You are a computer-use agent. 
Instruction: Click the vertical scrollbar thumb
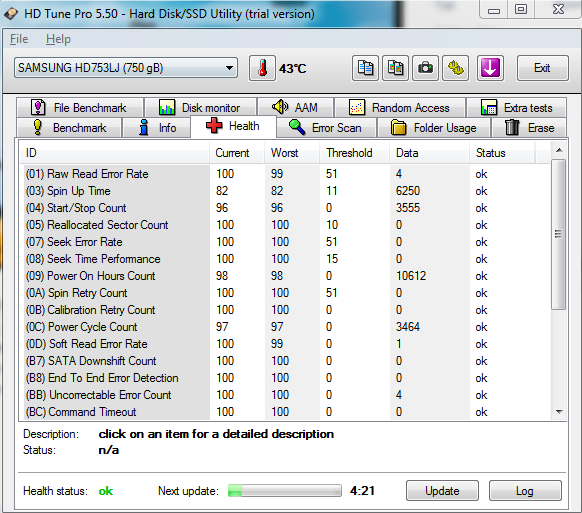point(558,234)
